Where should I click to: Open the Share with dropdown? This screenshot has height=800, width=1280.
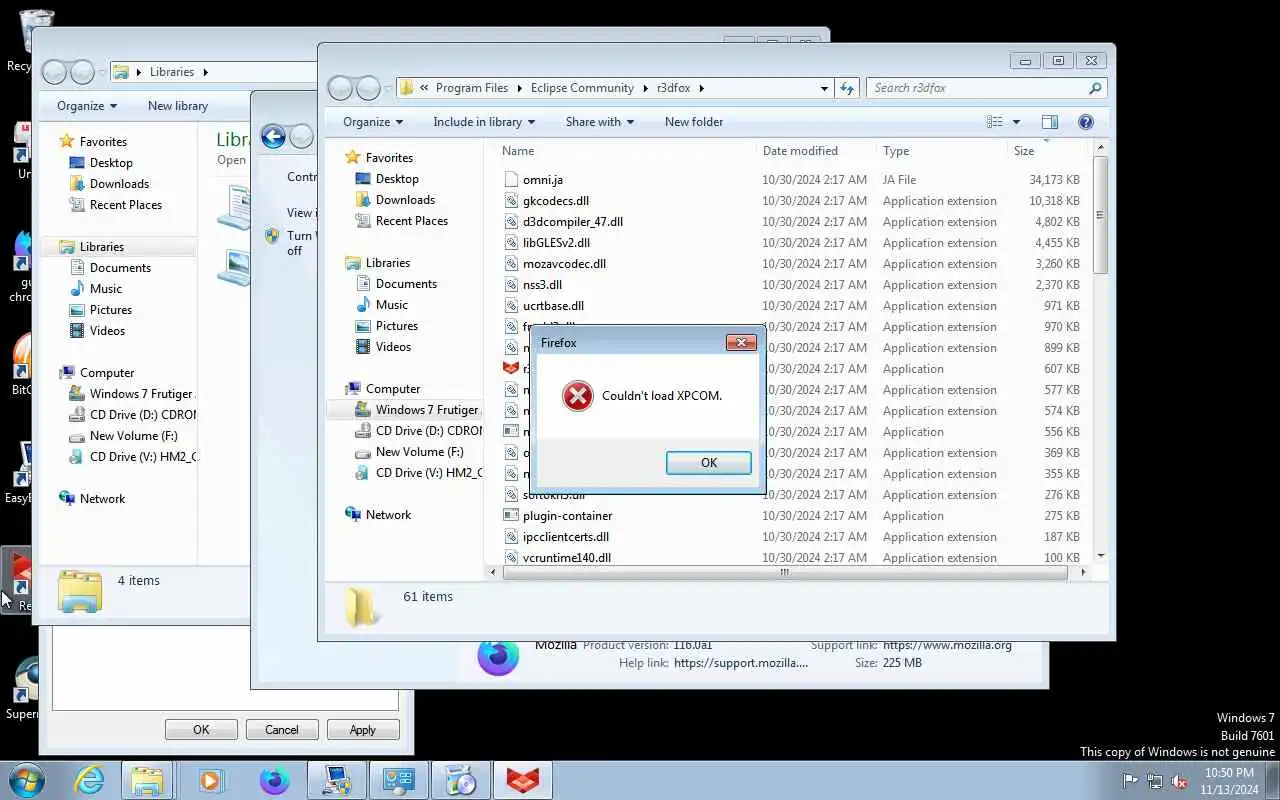tap(599, 122)
